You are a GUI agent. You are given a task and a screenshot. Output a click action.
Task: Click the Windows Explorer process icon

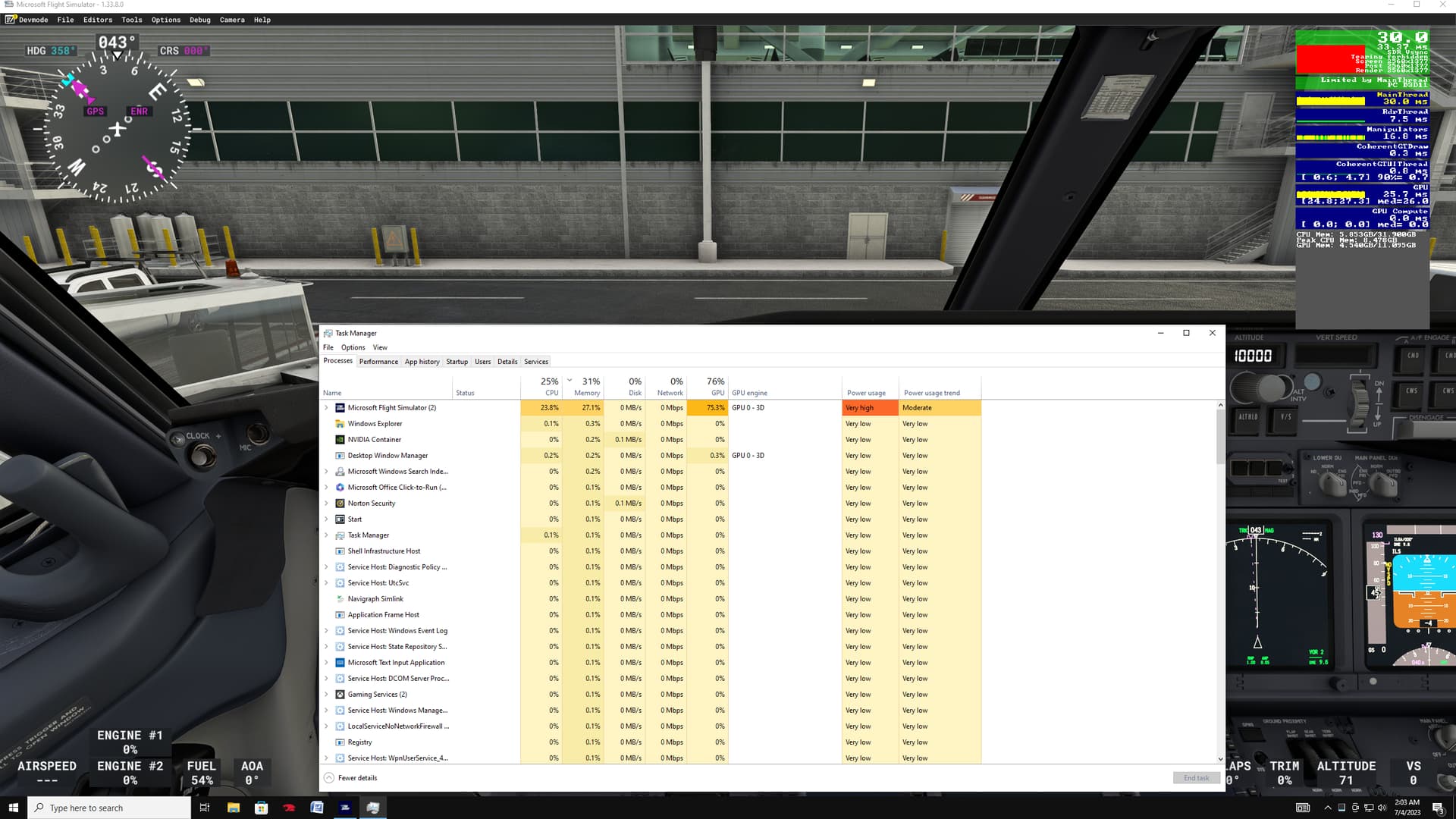[x=340, y=424]
